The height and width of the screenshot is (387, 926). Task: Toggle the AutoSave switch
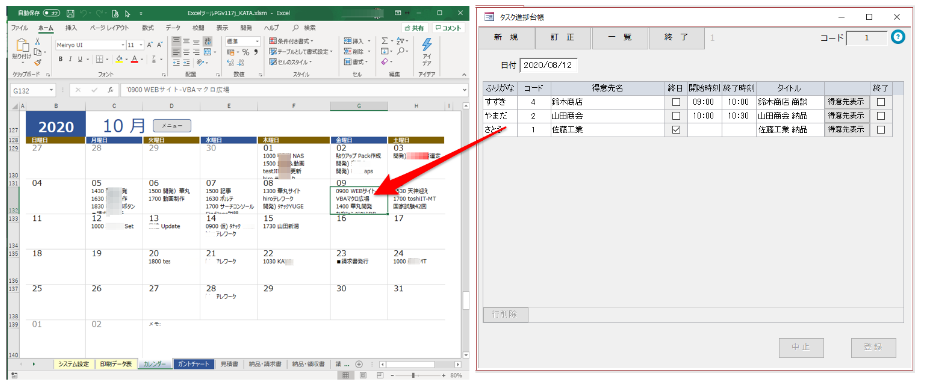[51, 12]
